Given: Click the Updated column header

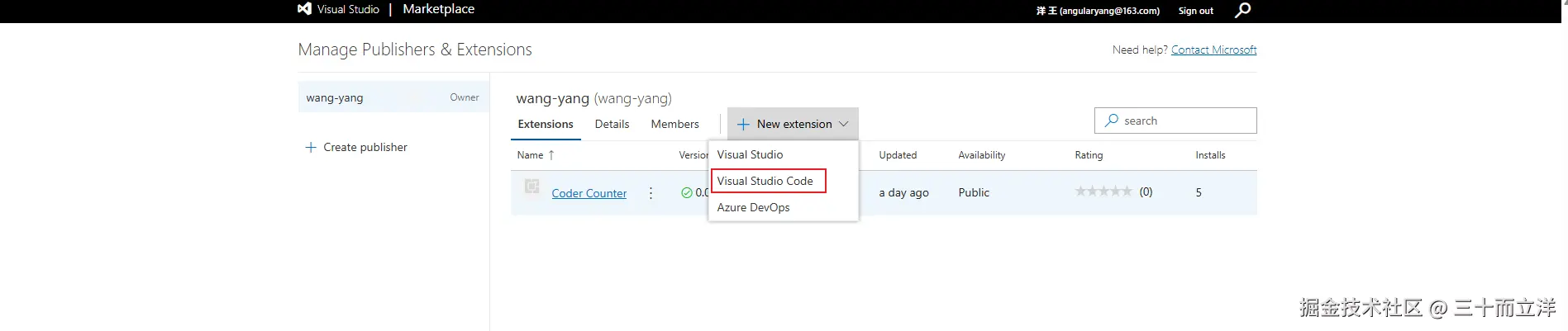Looking at the screenshot, I should (898, 155).
